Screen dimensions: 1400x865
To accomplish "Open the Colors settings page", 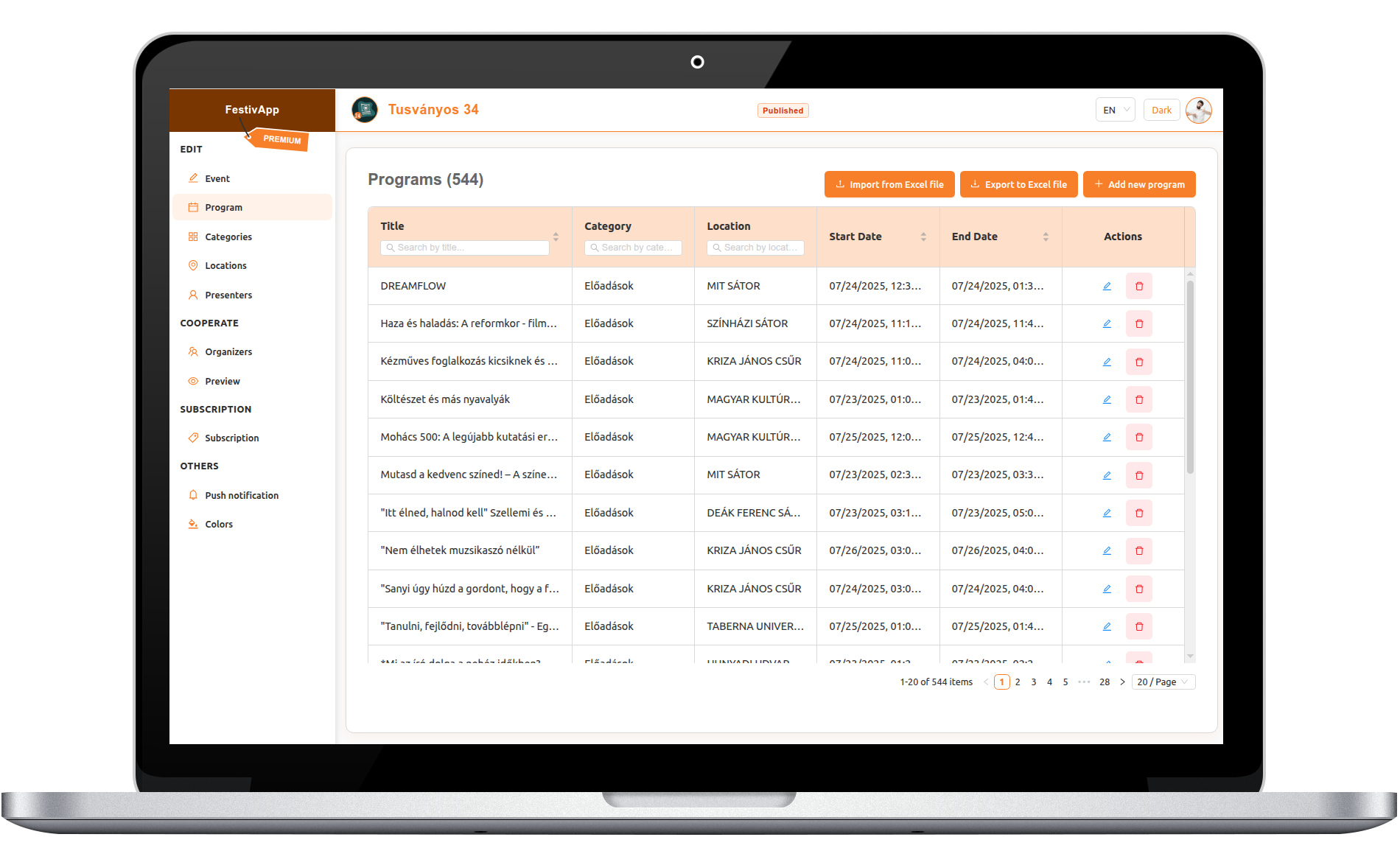I will click(x=219, y=524).
